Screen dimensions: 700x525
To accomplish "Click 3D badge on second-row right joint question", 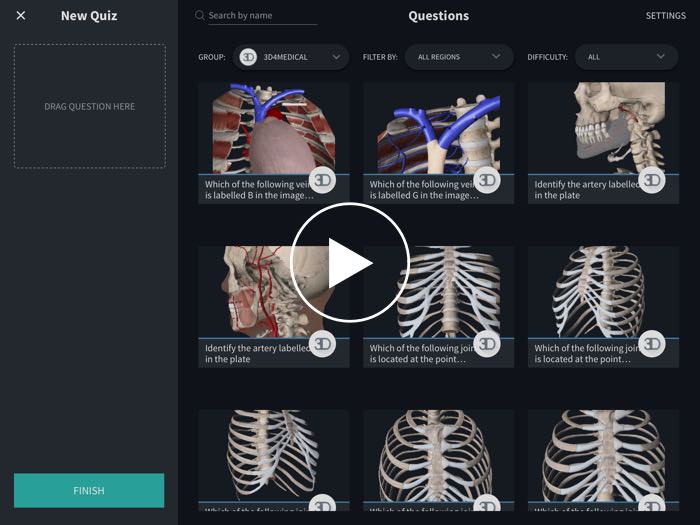I will pyautogui.click(x=652, y=344).
